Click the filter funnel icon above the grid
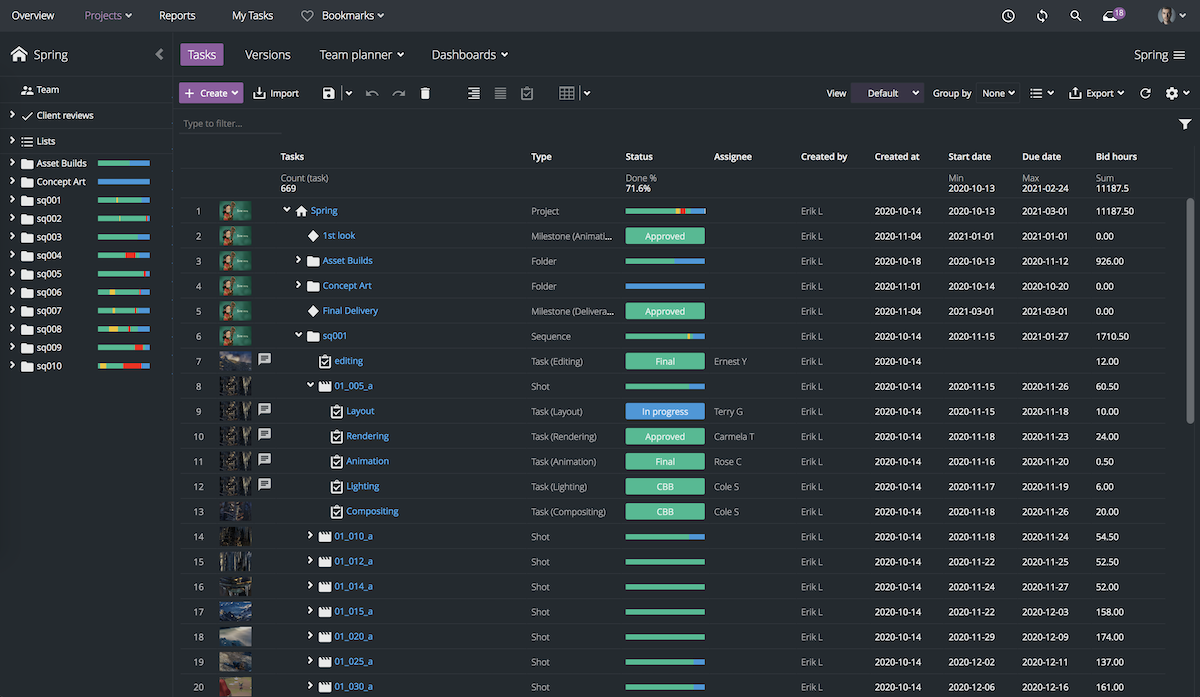This screenshot has width=1200, height=697. pyautogui.click(x=1185, y=124)
